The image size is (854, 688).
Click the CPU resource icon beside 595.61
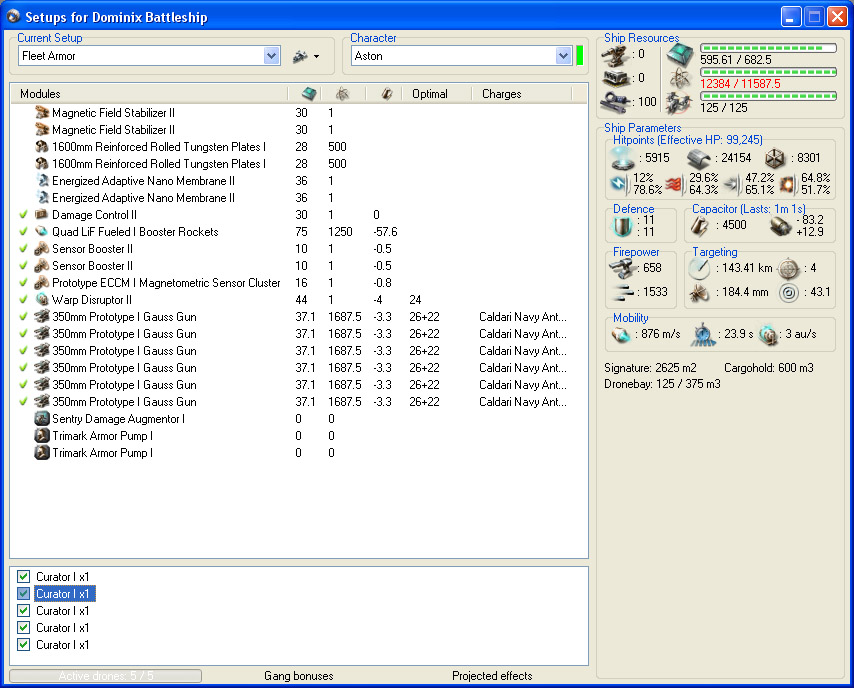(x=680, y=55)
